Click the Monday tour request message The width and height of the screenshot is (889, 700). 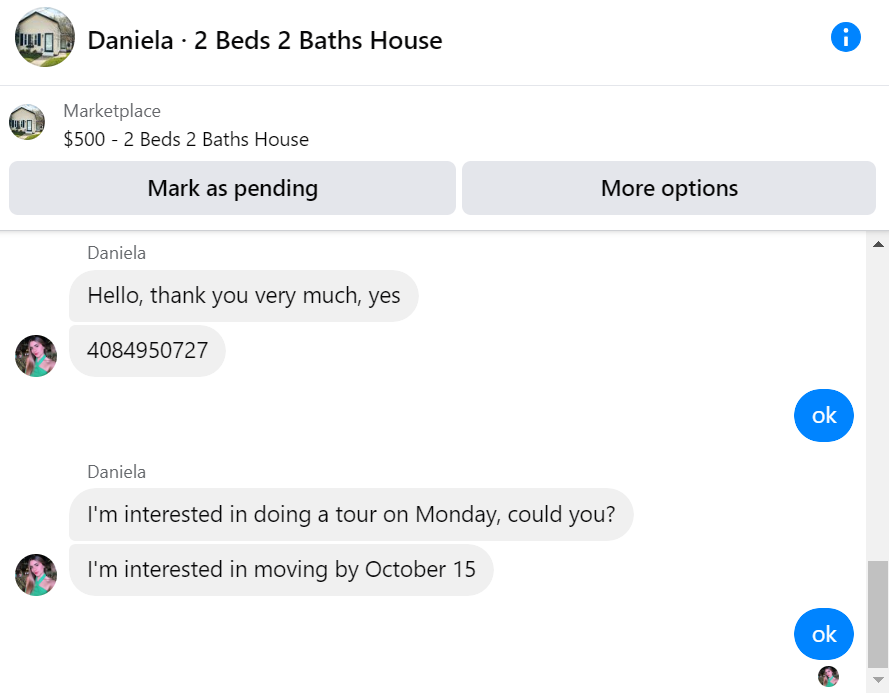pos(350,515)
